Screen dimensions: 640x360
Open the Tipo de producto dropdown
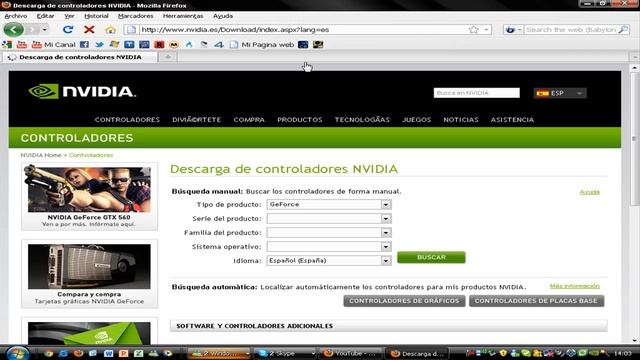click(329, 204)
